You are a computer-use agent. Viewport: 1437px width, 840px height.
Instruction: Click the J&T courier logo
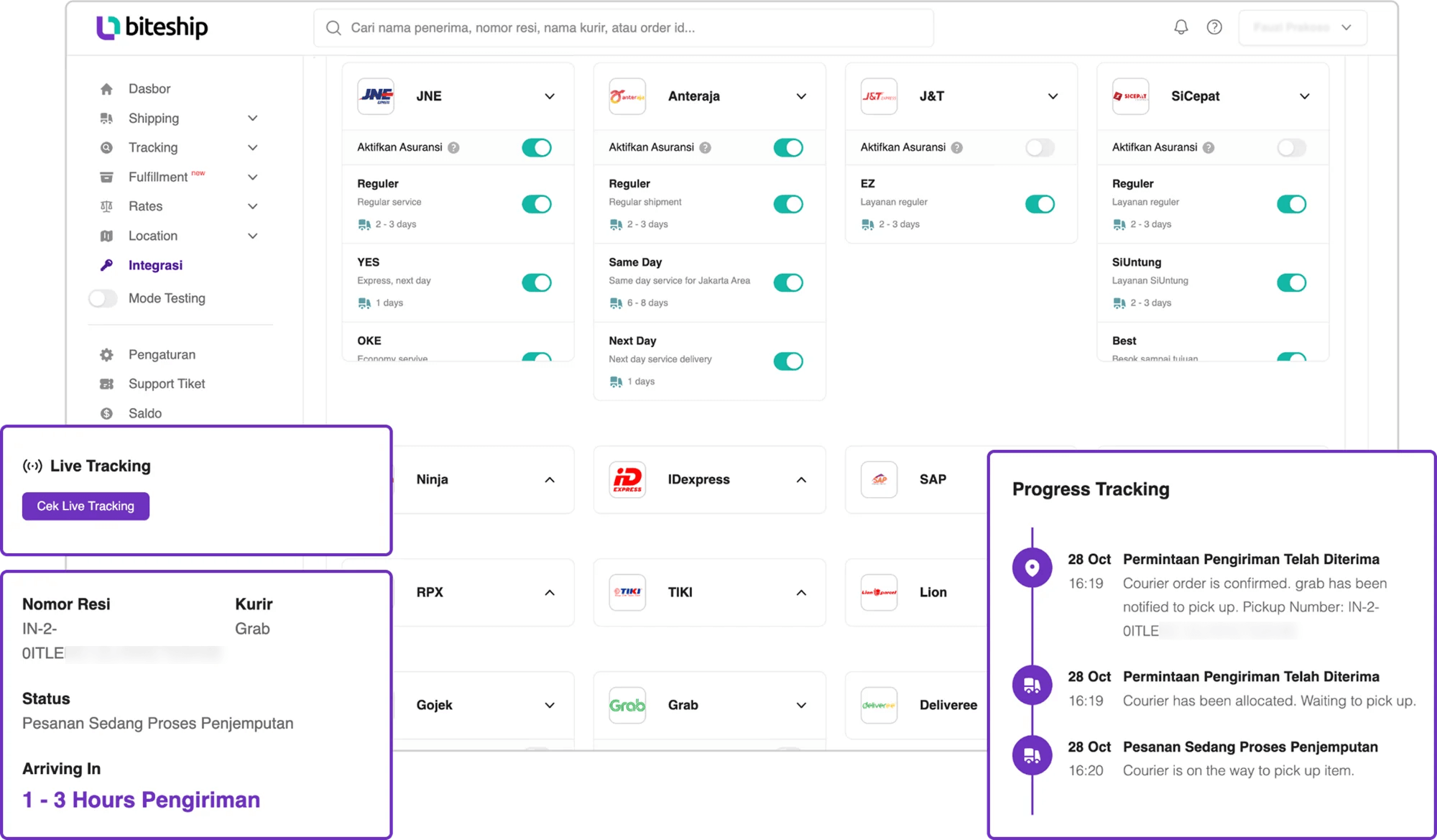coord(879,96)
